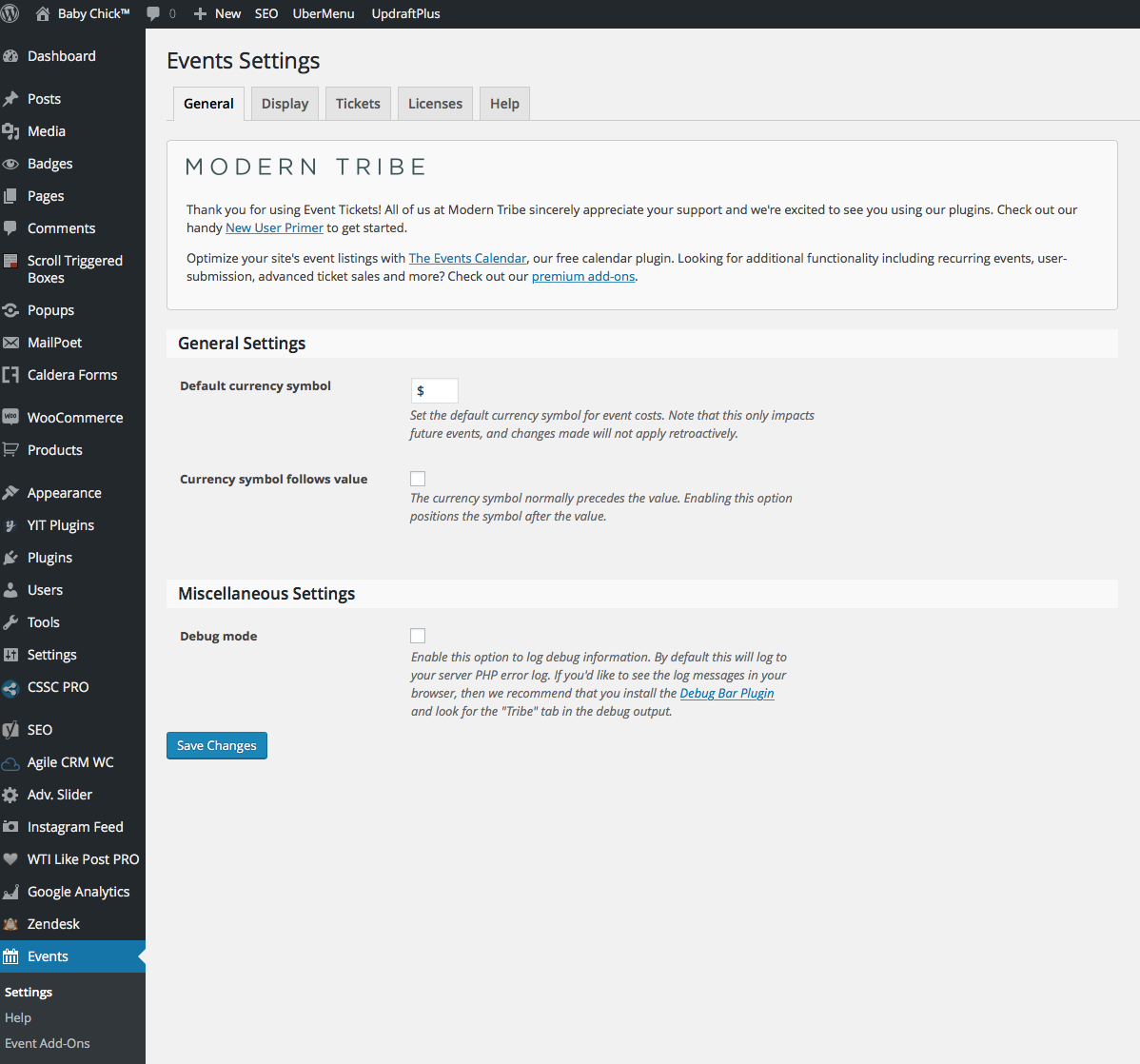1140x1064 pixels.
Task: Open the Licenses tab
Action: [x=435, y=104]
